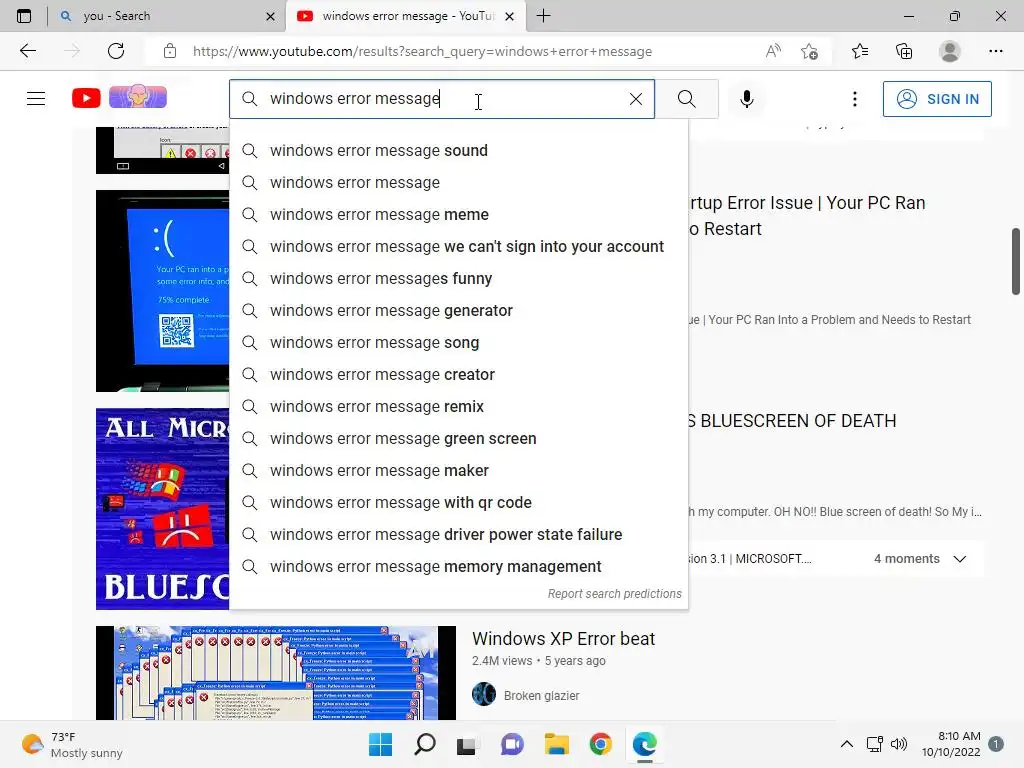Select suggestion 'windows error message creator'

click(458, 374)
